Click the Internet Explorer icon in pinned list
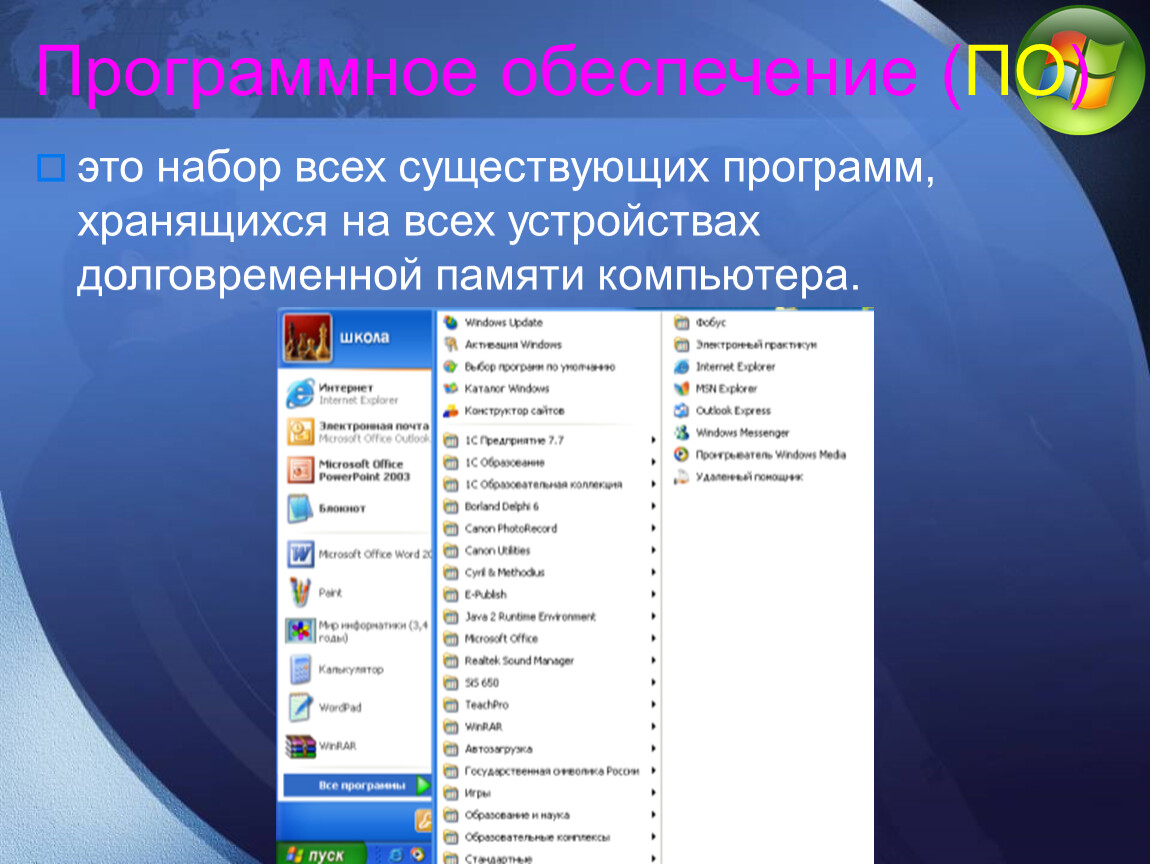This screenshot has height=864, width=1150. (300, 393)
